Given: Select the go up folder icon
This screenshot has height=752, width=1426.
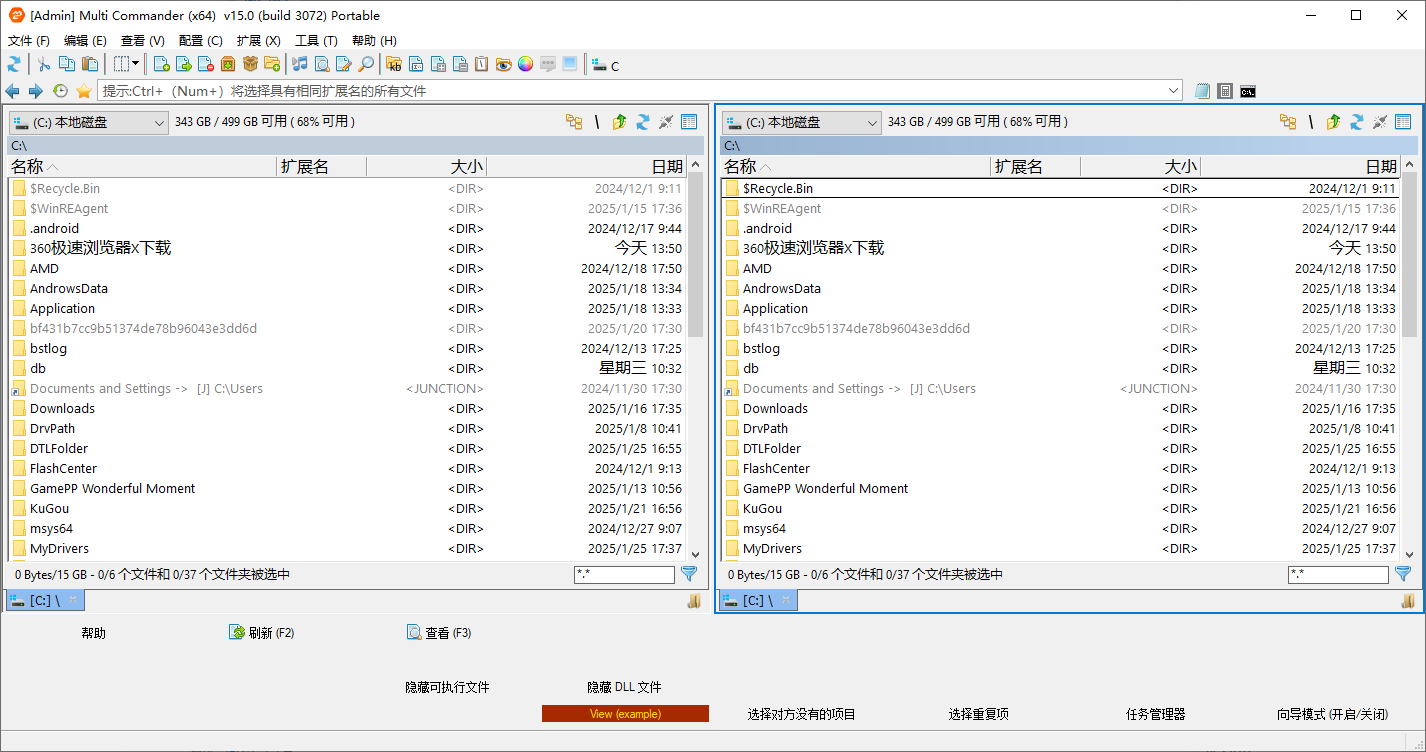Looking at the screenshot, I should tap(617, 121).
